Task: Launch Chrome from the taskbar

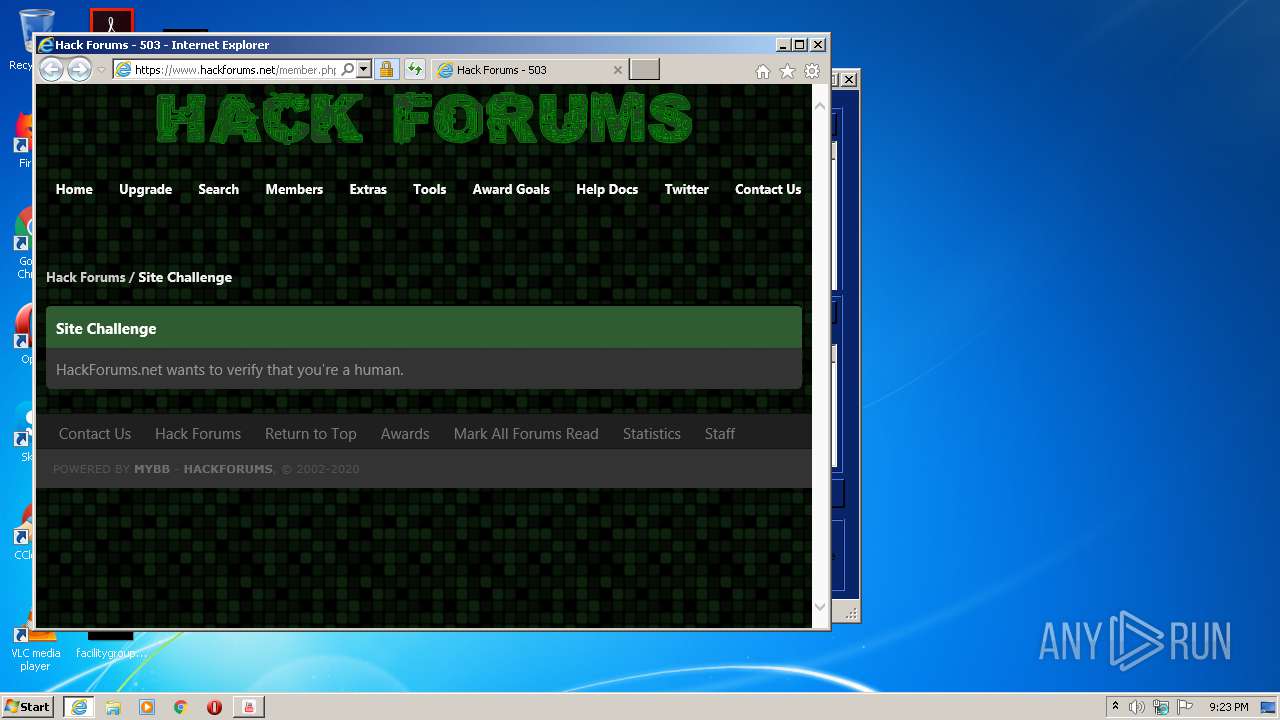Action: (x=181, y=707)
